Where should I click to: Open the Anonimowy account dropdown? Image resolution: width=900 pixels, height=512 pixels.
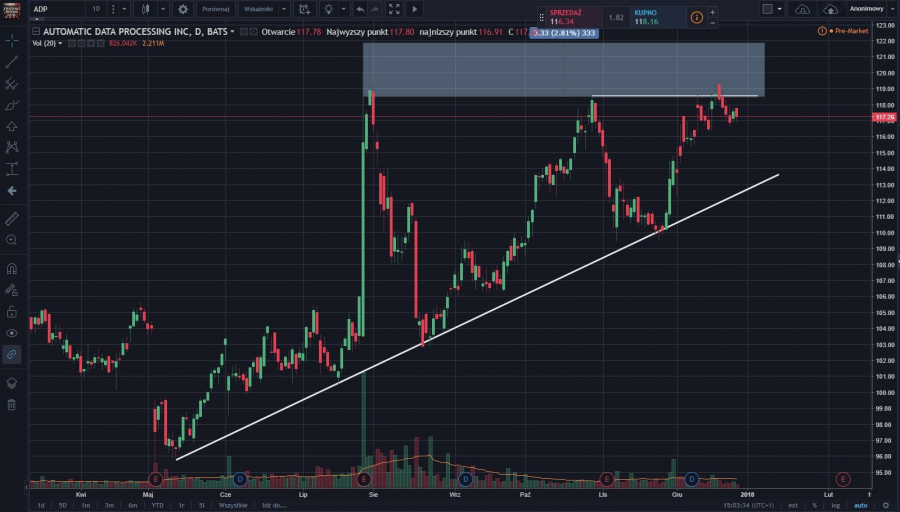[x=866, y=9]
